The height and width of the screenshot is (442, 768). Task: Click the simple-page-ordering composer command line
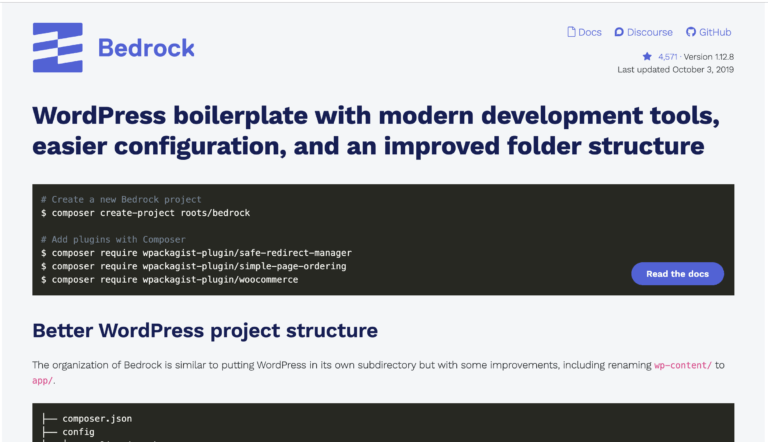pyautogui.click(x=193, y=266)
